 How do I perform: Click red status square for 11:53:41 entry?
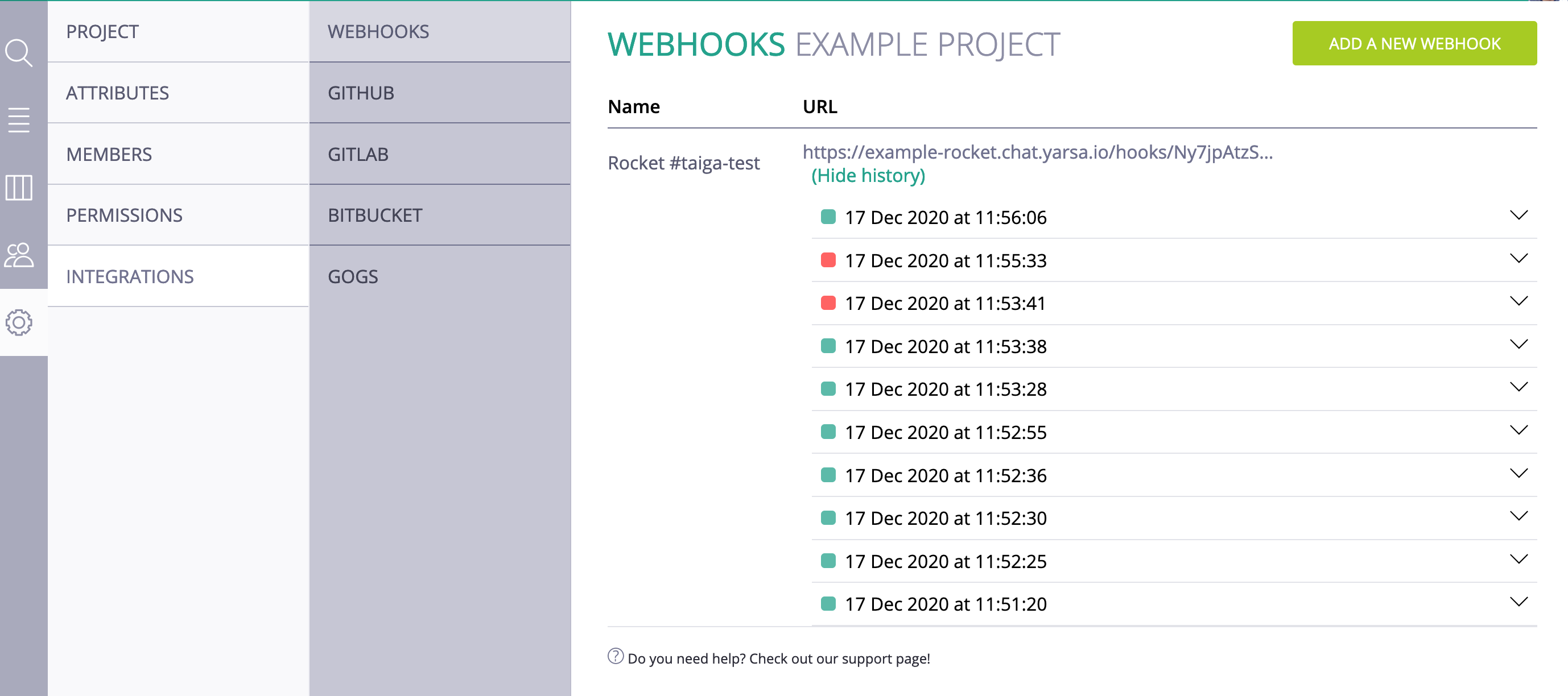click(x=828, y=303)
